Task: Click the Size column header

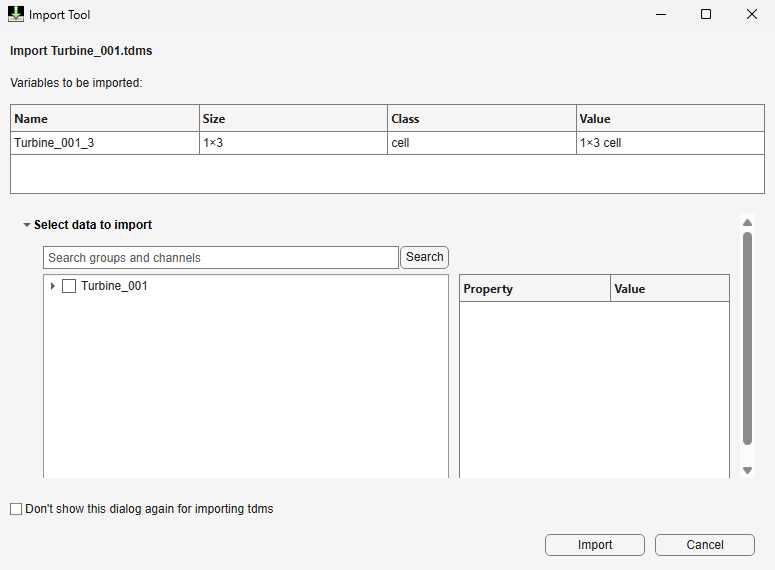Action: coord(294,119)
